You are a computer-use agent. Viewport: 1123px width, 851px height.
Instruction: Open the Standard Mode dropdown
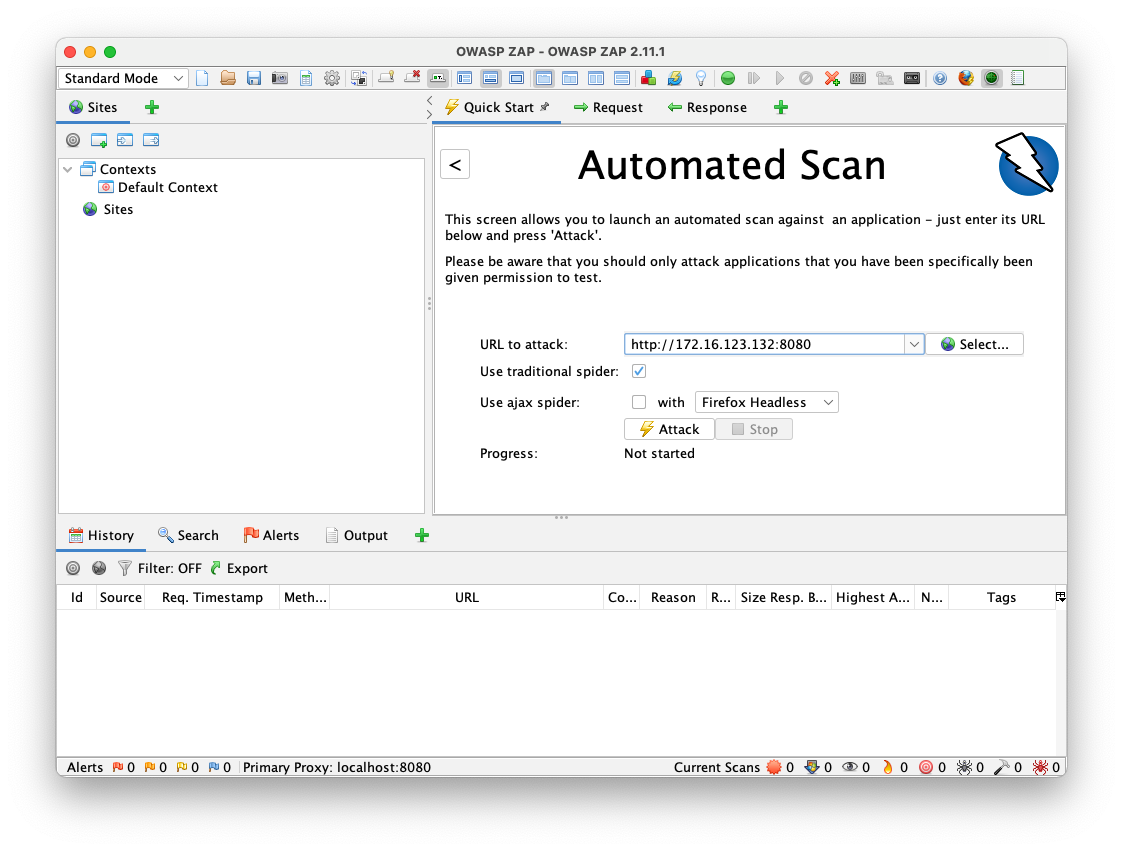pos(123,78)
